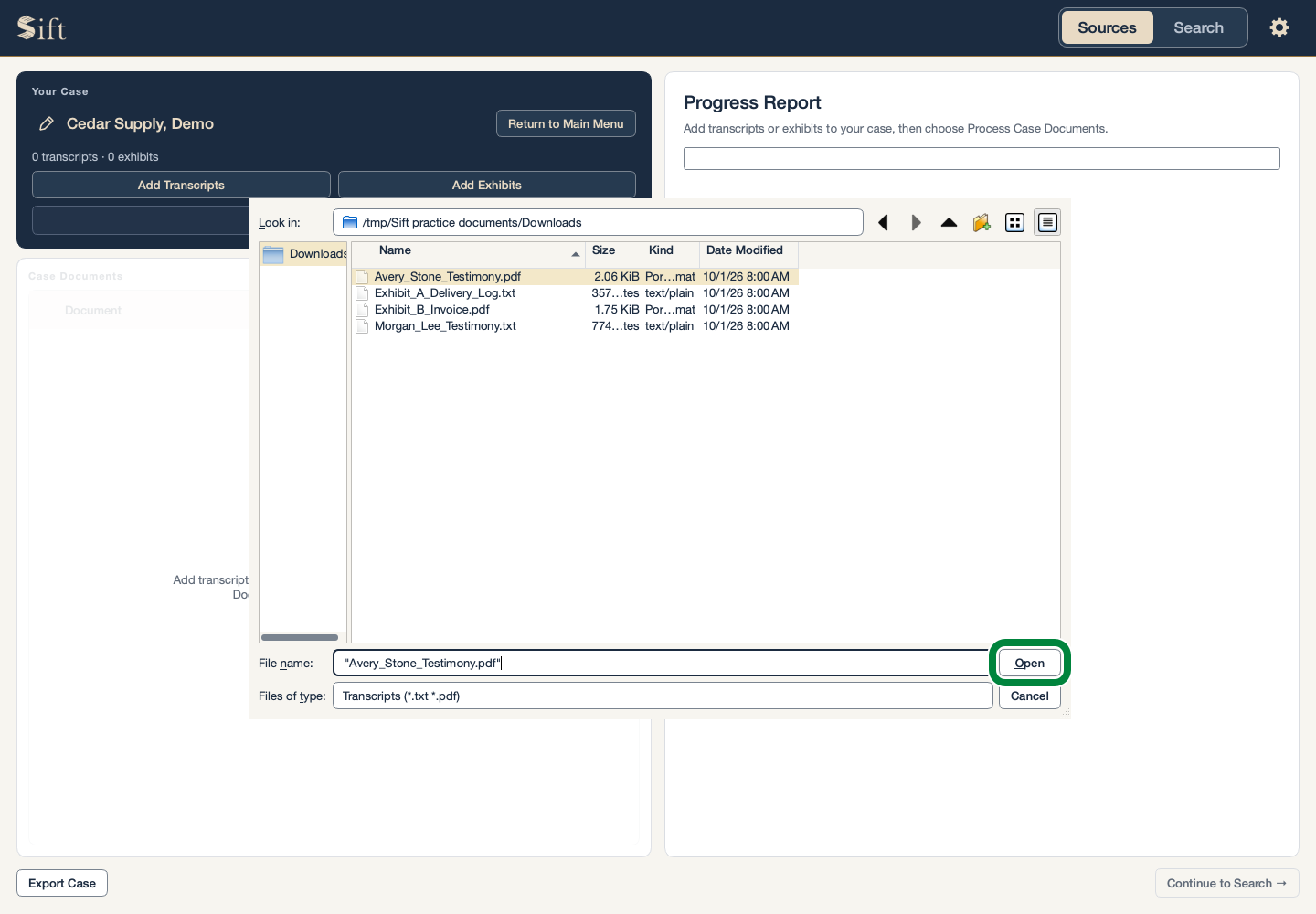Click the pencil icon beside Cedar Supply, Demo
Screen dimensions: 1316x914
47,123
